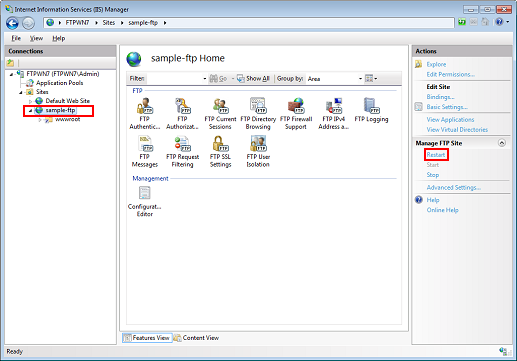Click the Restart link under Manage FTP Site

[x=436, y=155]
